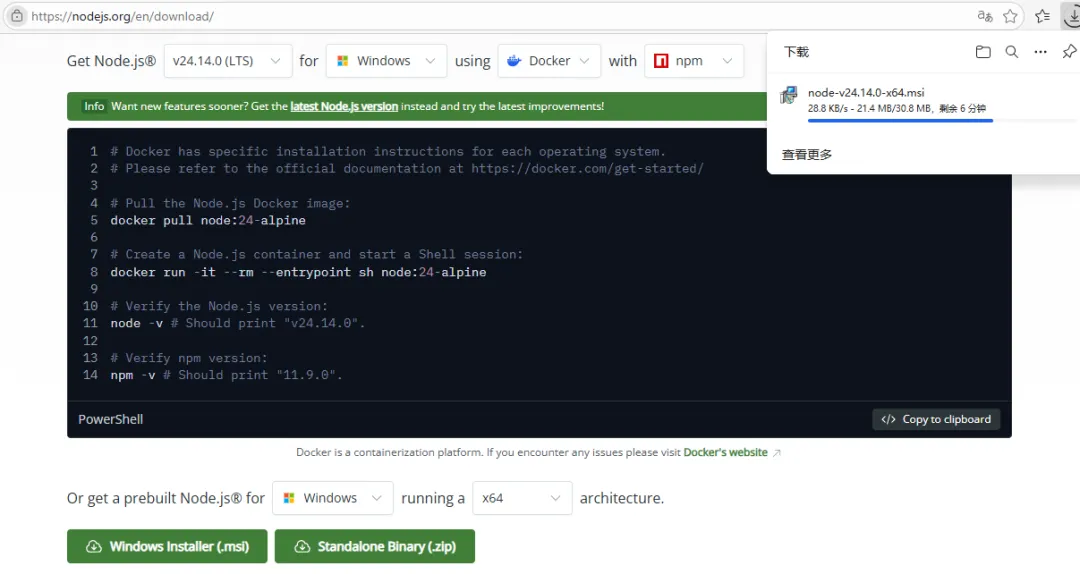Viewport: 1080px width, 574px height.
Task: Add page to favorites with star icon
Action: pos(1010,16)
